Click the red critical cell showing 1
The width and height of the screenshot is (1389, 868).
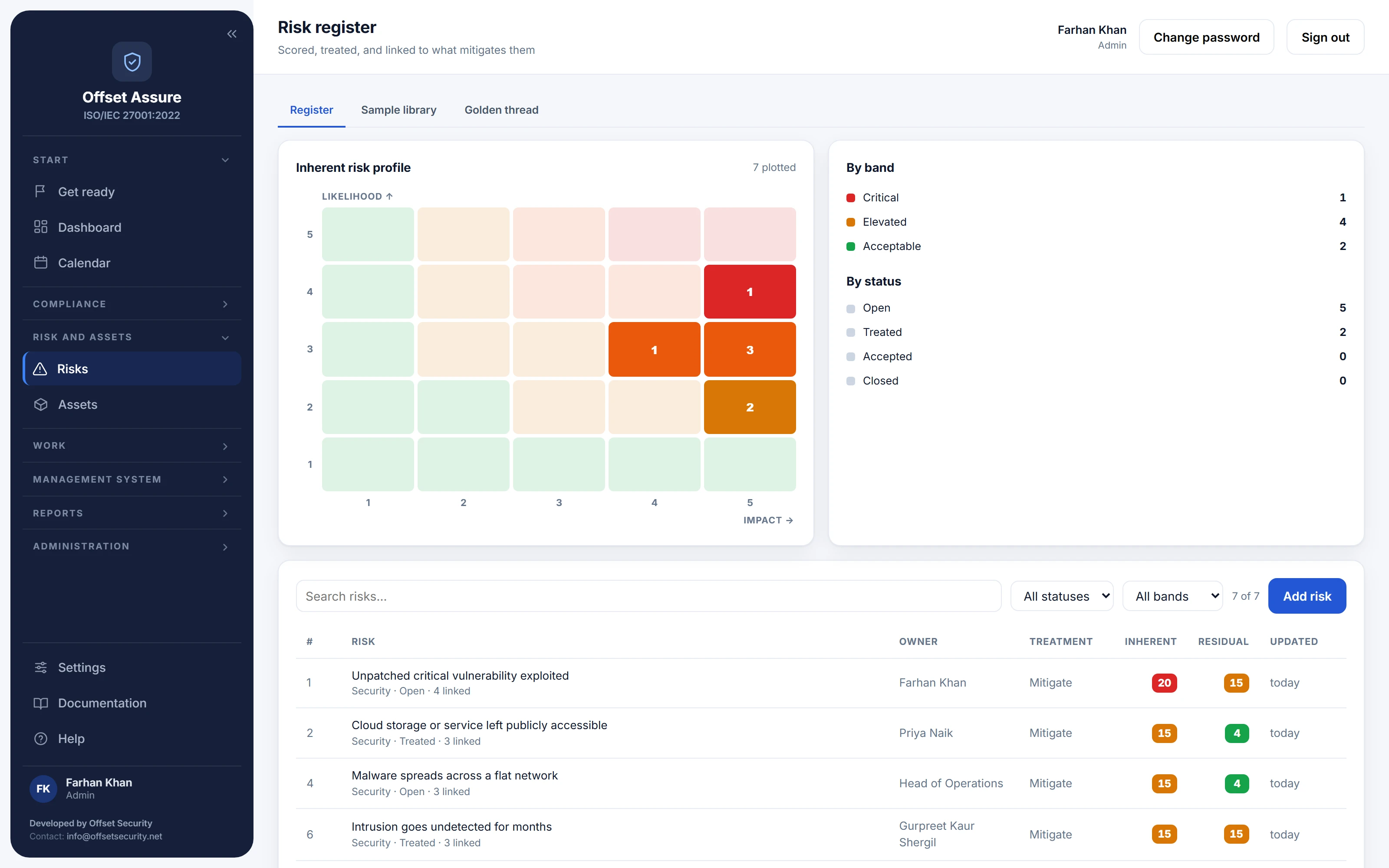(750, 292)
